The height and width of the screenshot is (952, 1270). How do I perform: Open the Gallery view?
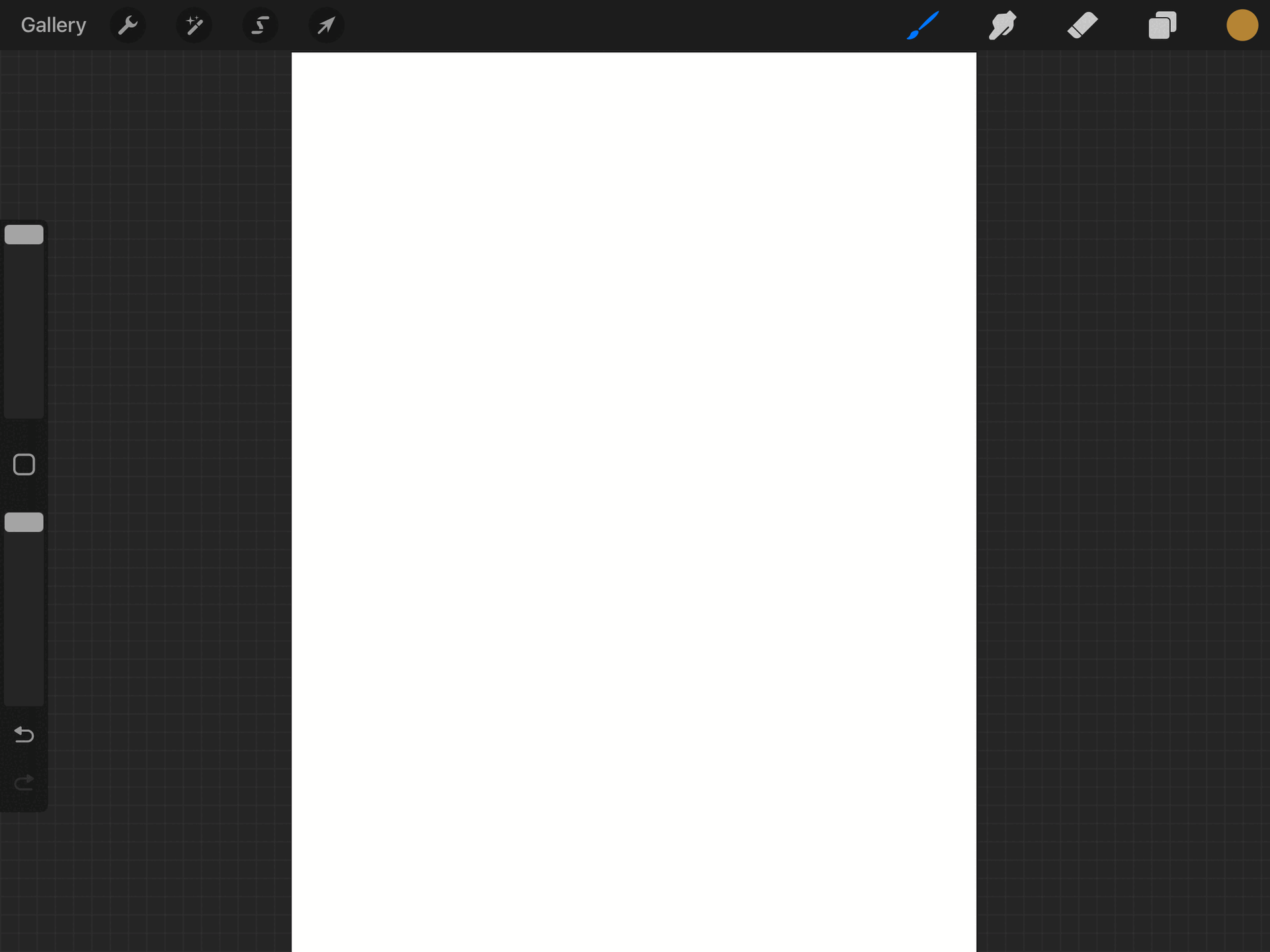pyautogui.click(x=53, y=25)
